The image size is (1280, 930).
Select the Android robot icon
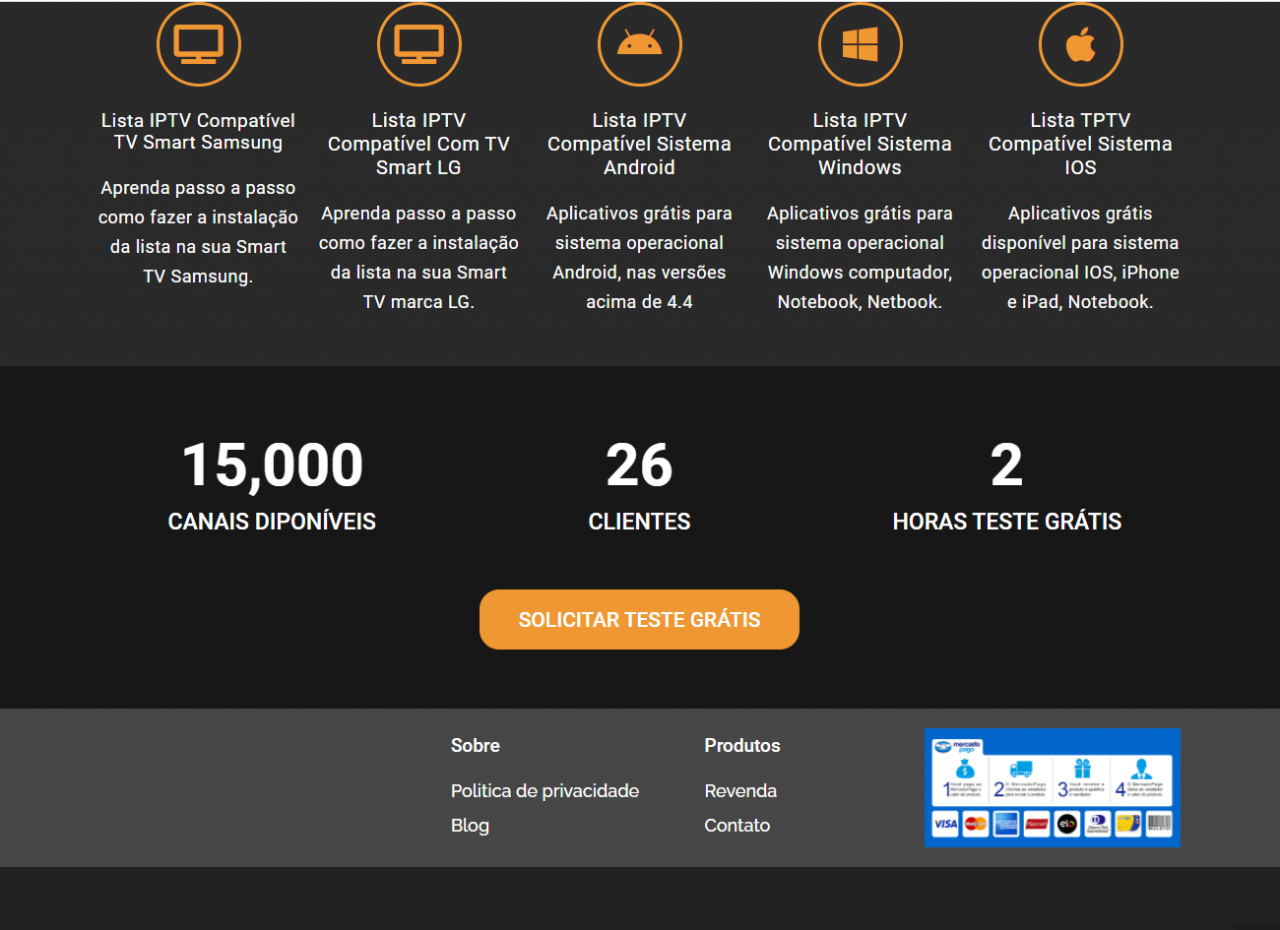click(639, 44)
